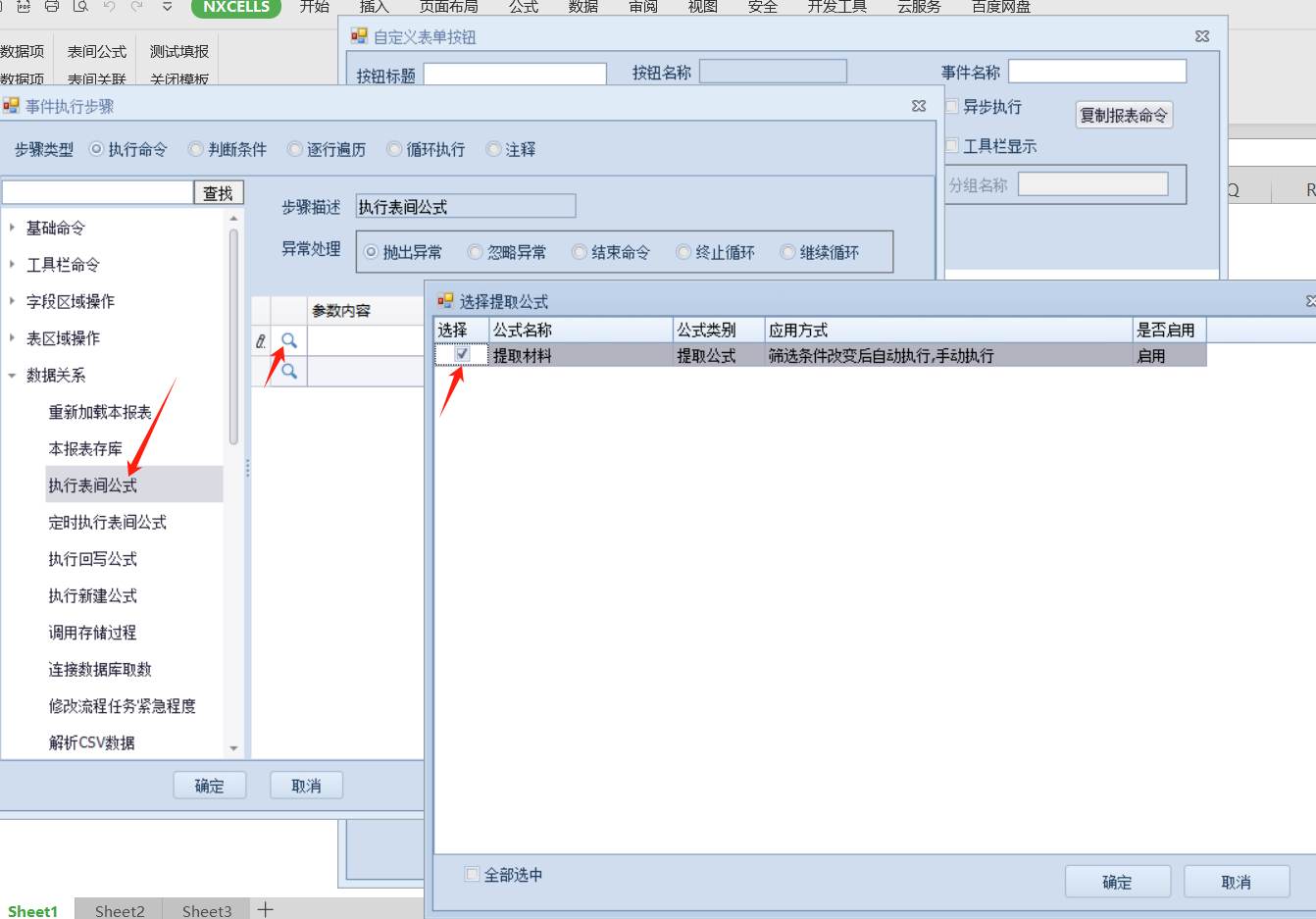The width and height of the screenshot is (1316, 919).
Task: Enable the 全部选中 checkbox
Action: tap(473, 874)
